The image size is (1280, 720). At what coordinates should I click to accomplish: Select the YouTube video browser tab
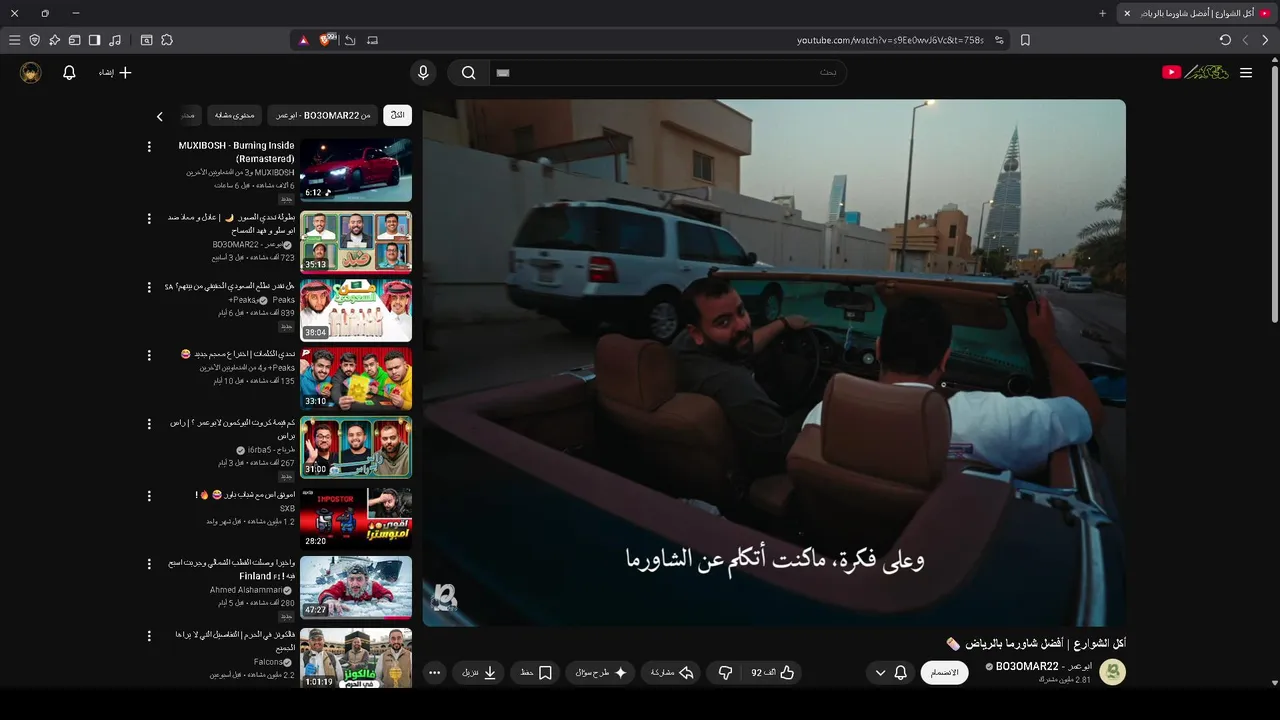click(x=1195, y=13)
